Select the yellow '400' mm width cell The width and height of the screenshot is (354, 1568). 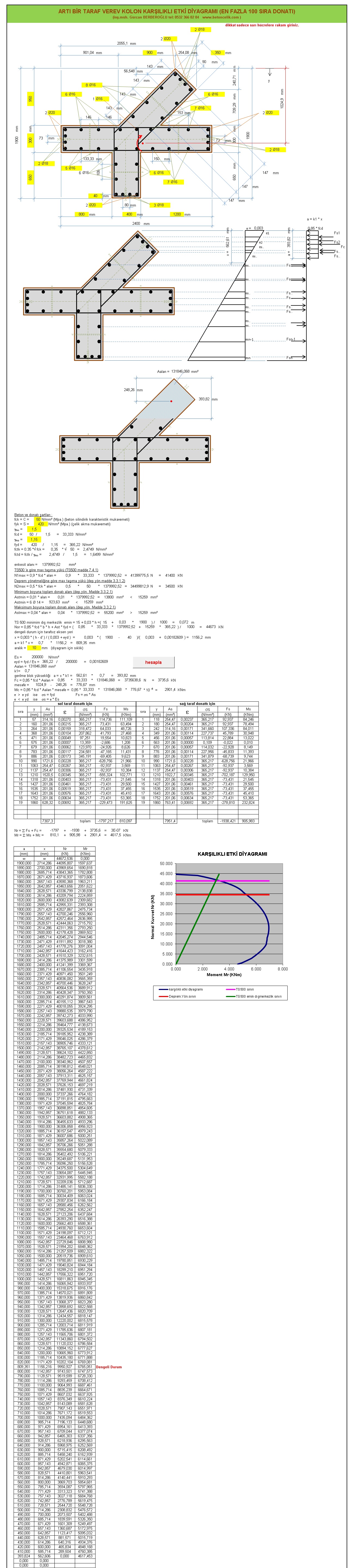[129, 214]
